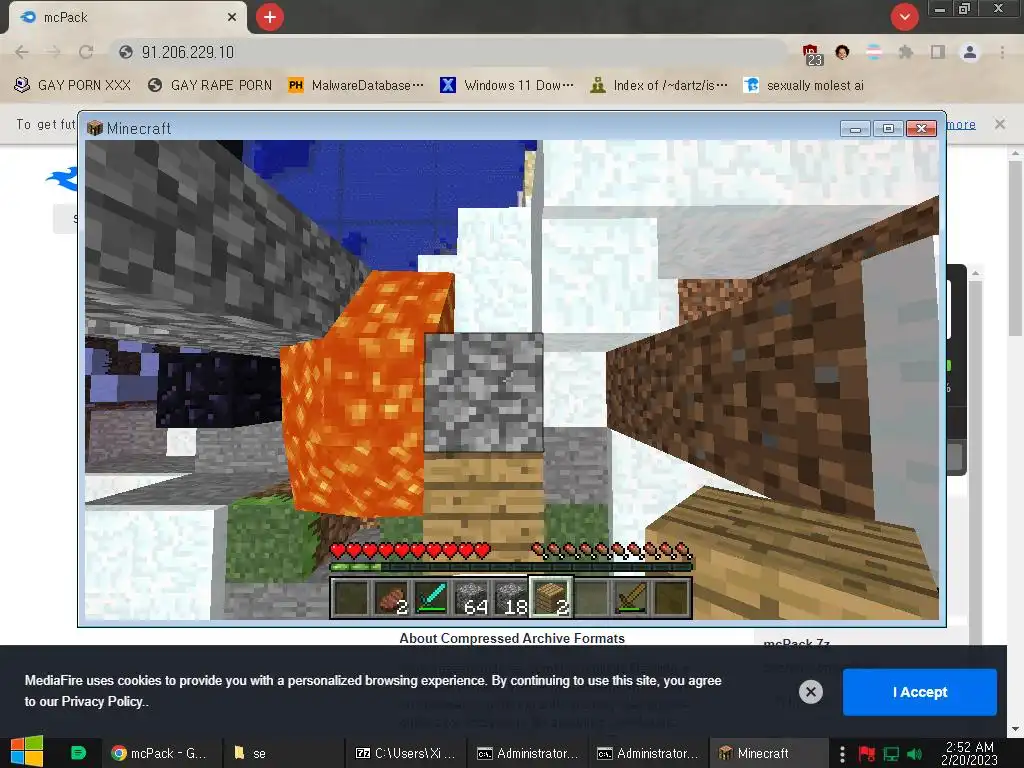Screen dimensions: 1024x768
Task: Open the Chrome three-dot menu
Action: (1002, 52)
